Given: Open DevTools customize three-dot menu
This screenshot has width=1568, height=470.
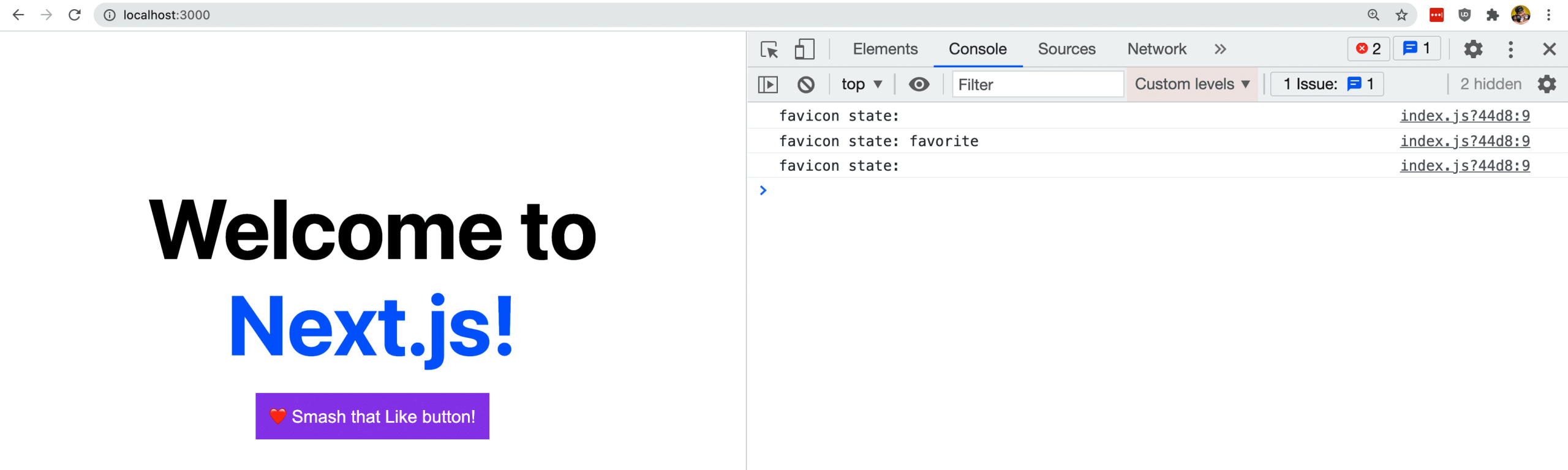Looking at the screenshot, I should (x=1510, y=49).
